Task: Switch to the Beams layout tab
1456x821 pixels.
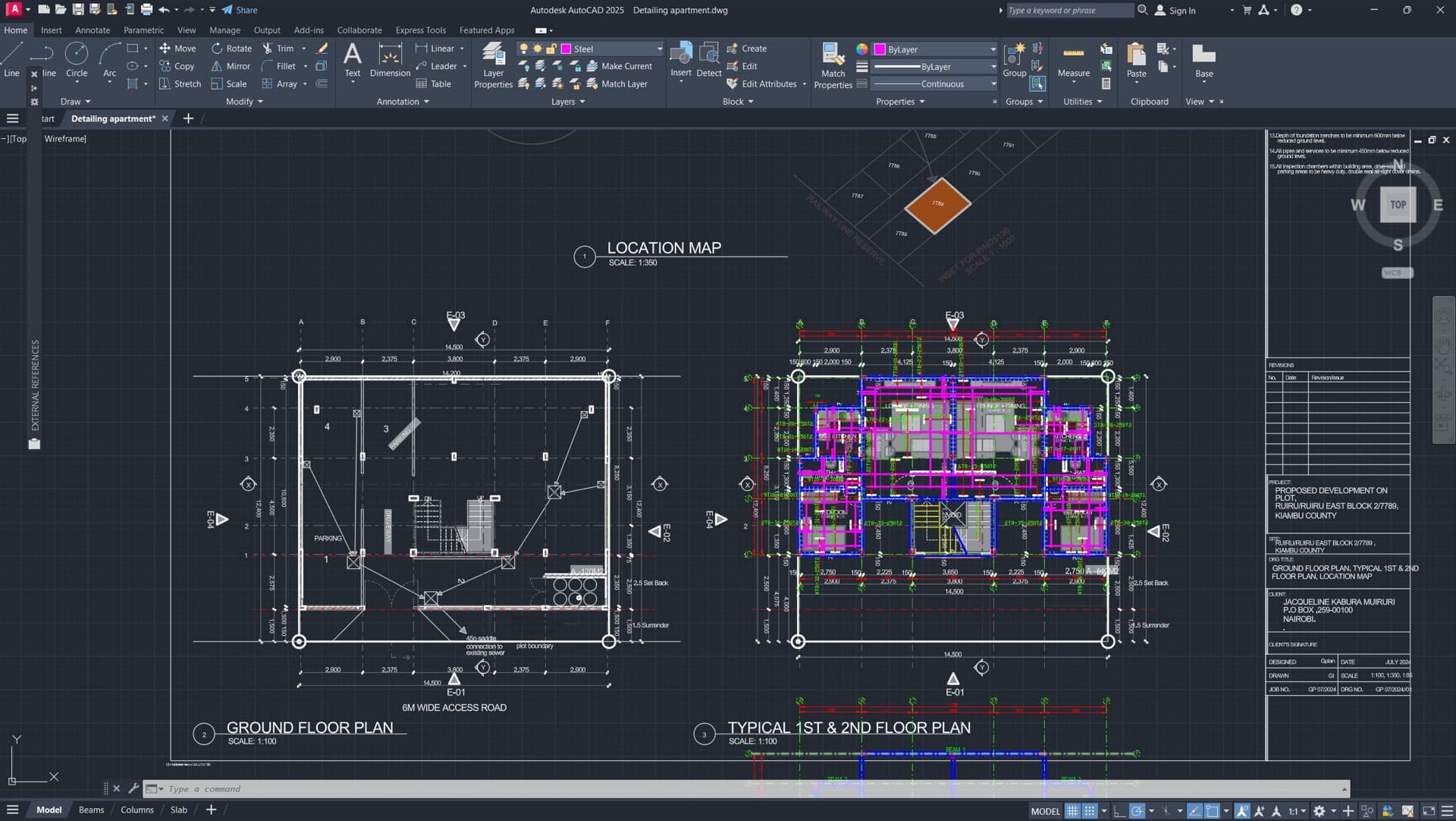Action: [x=91, y=810]
